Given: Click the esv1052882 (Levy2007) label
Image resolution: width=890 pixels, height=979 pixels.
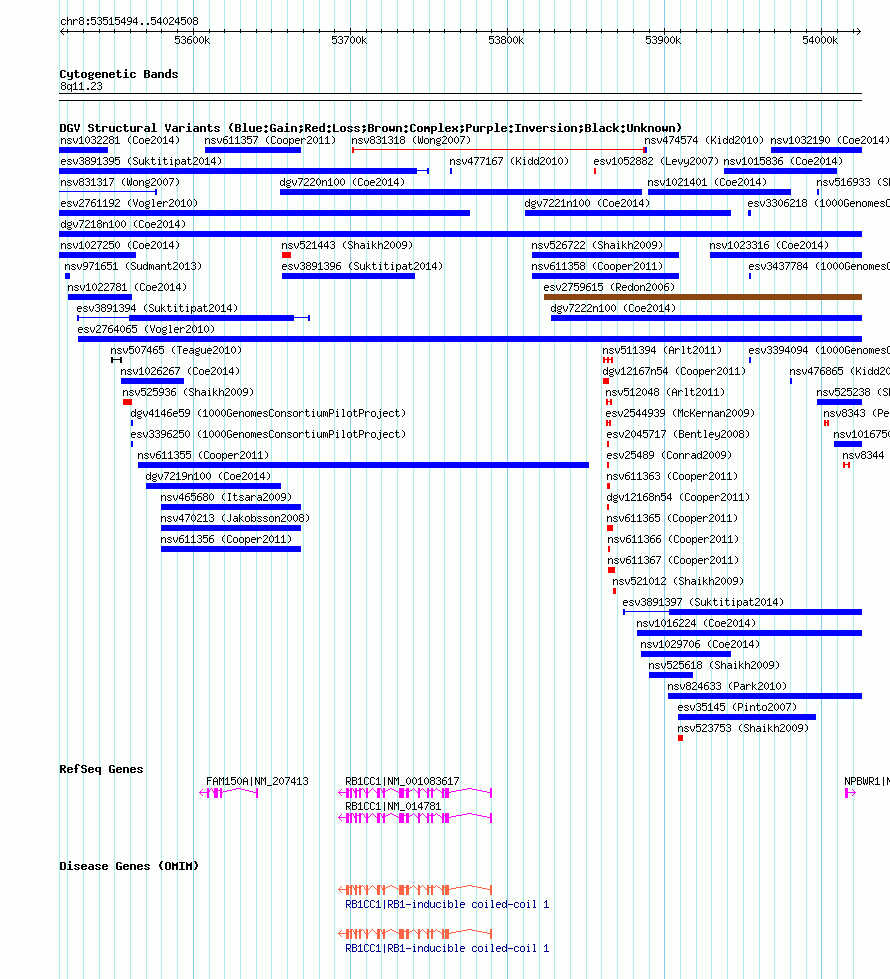Looking at the screenshot, I should (656, 161).
